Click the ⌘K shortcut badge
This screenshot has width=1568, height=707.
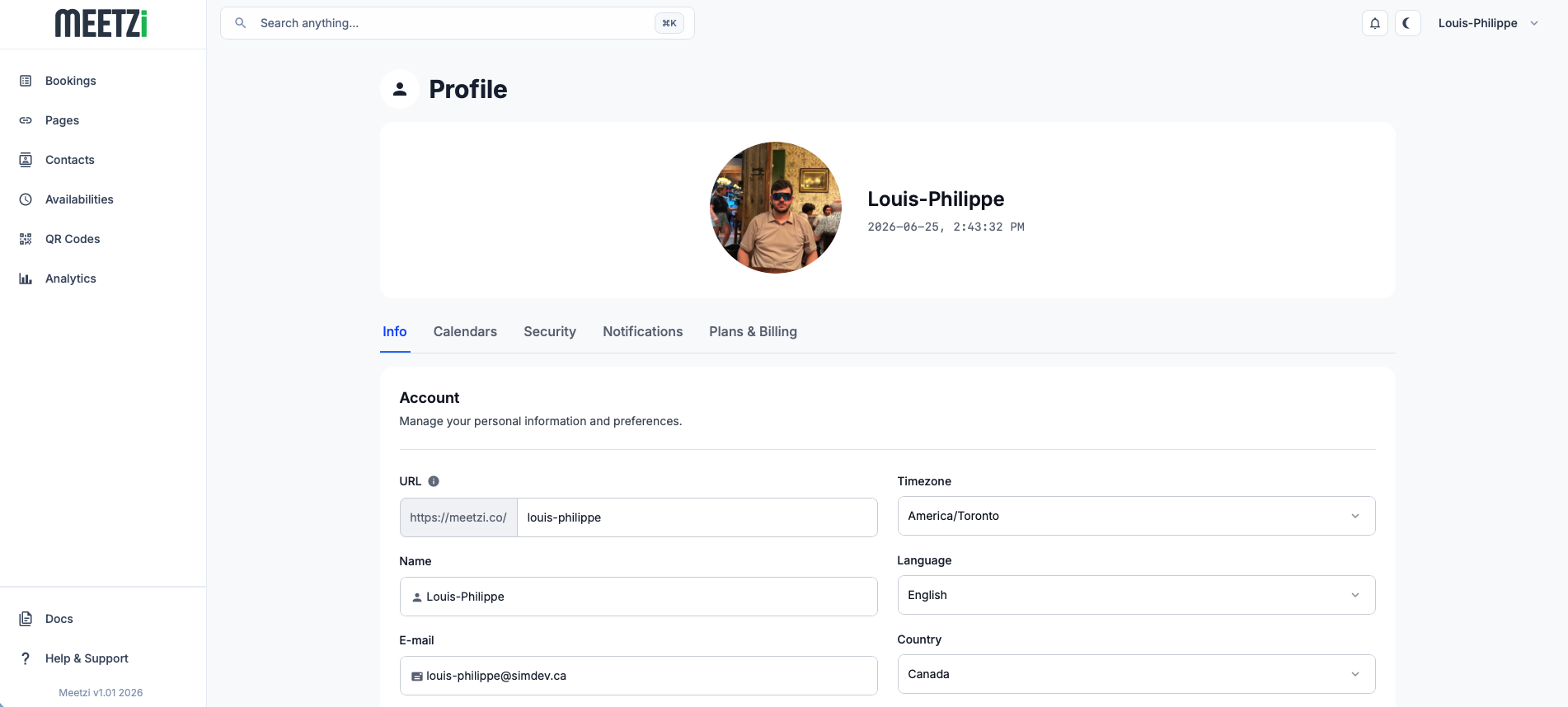click(669, 23)
